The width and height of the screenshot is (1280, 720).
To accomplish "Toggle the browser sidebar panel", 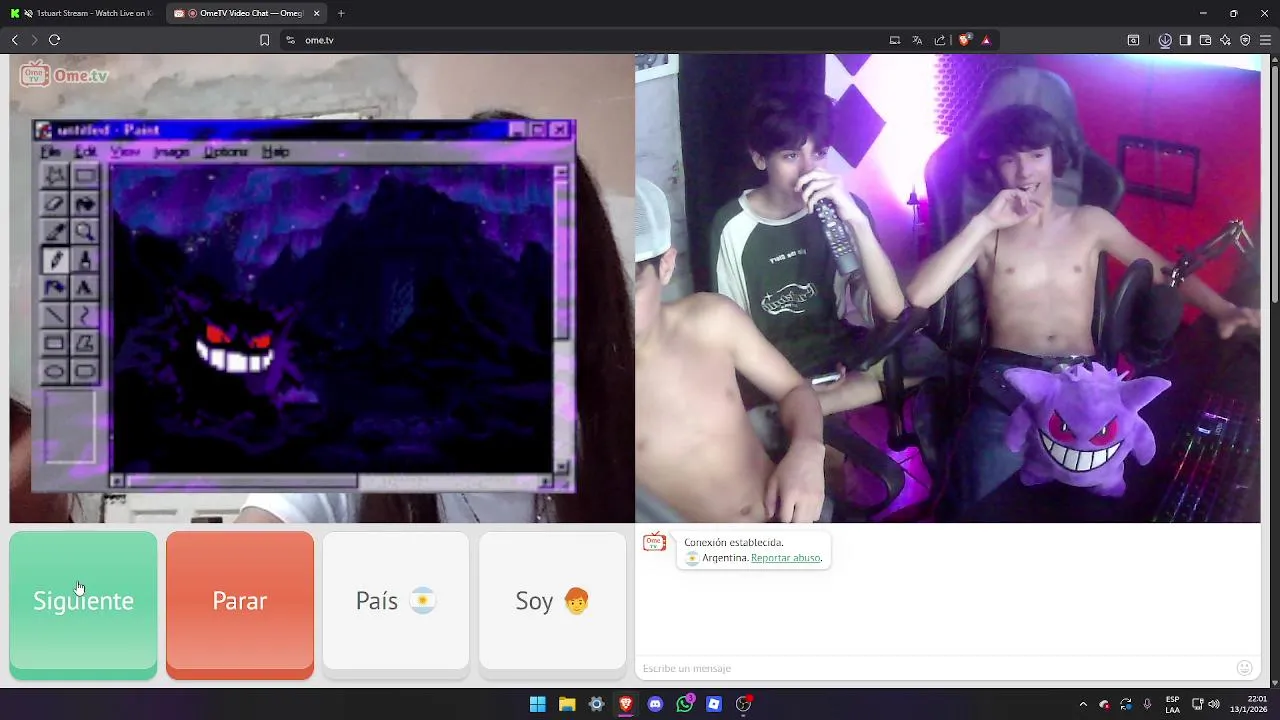I will click(1185, 40).
